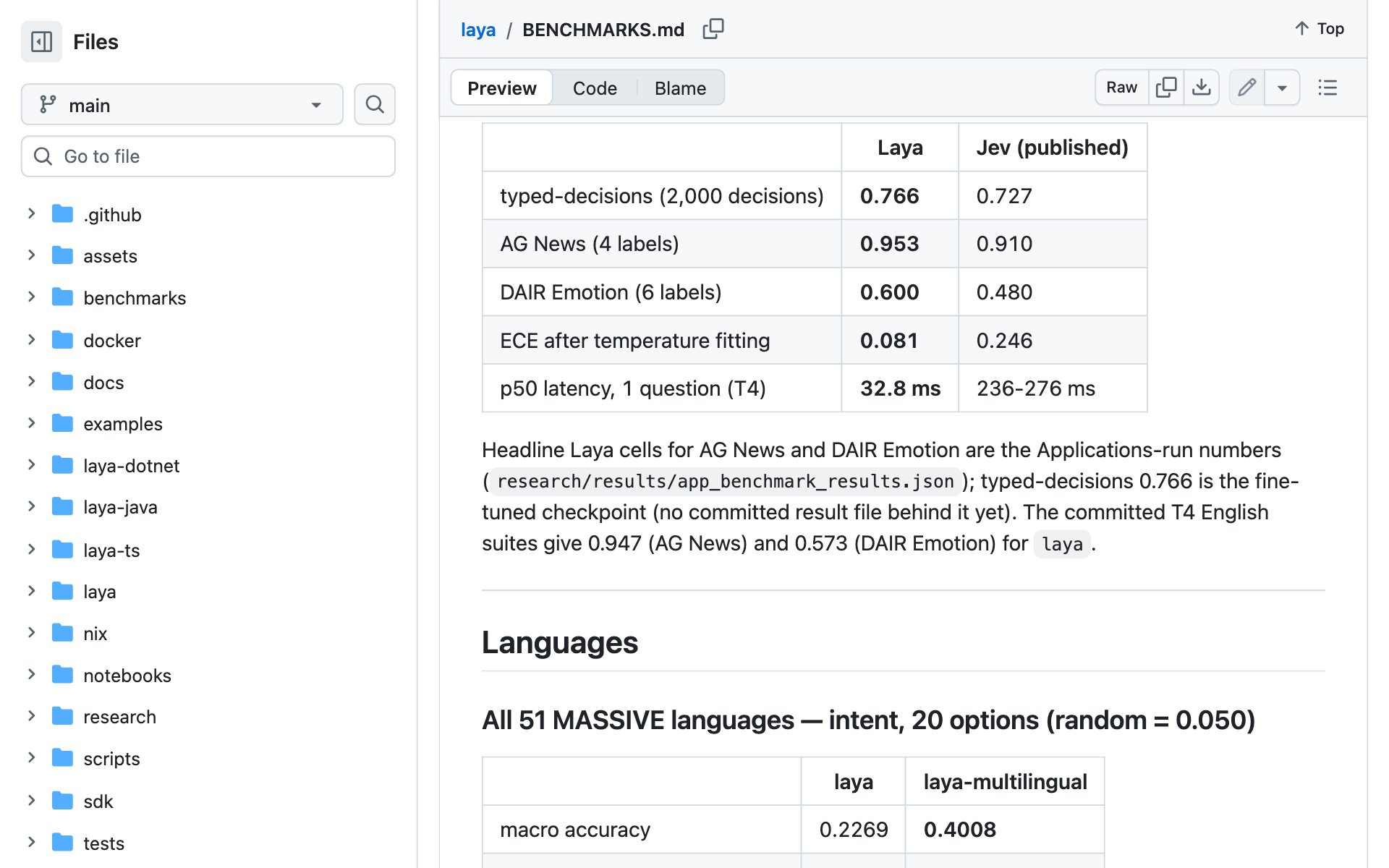1389x868 pixels.
Task: Click the research folder icon
Action: [x=63, y=716]
